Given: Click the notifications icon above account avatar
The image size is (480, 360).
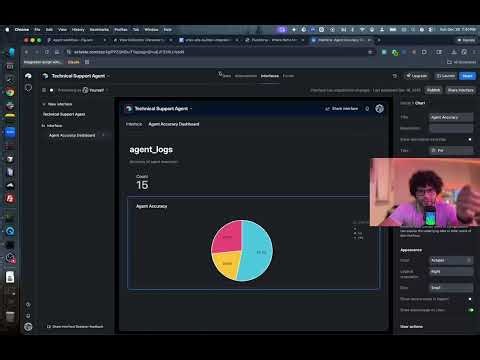Looking at the screenshot, I should pos(28,315).
